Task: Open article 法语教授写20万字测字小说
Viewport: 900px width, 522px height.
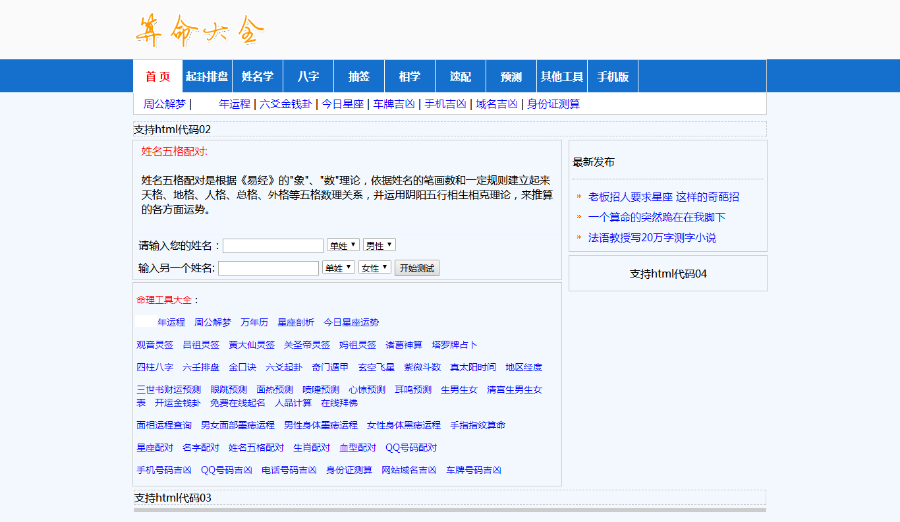Action: [x=652, y=238]
